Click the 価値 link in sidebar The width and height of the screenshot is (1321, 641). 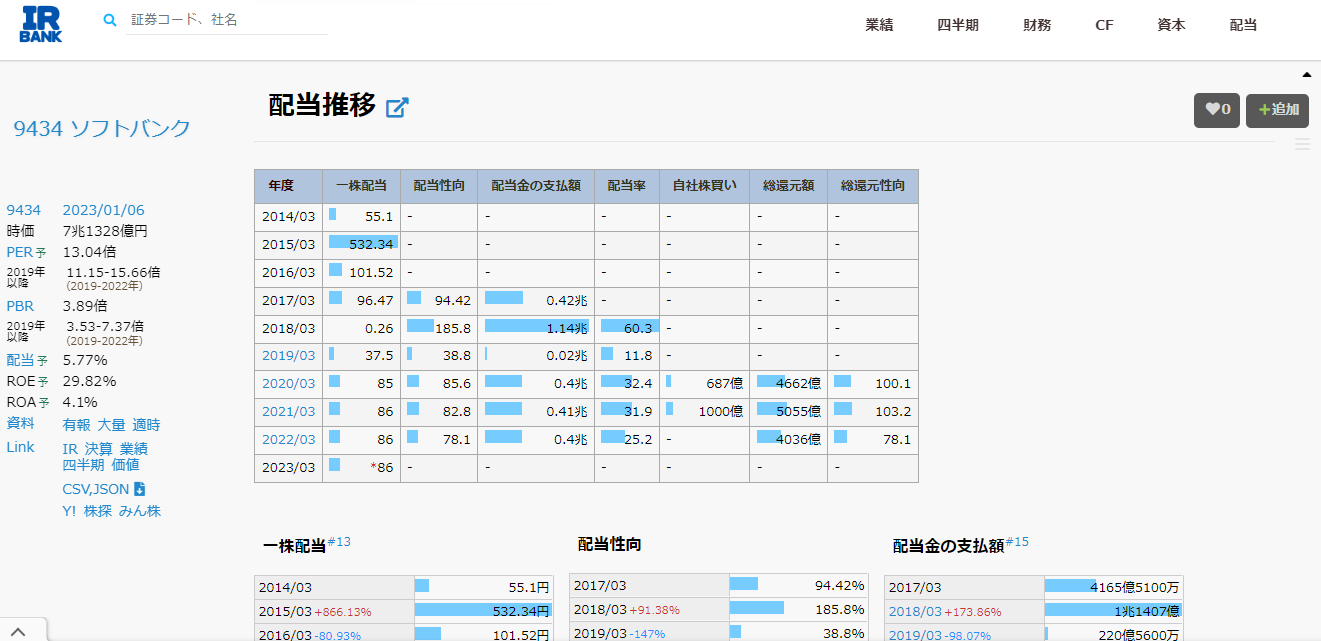125,464
